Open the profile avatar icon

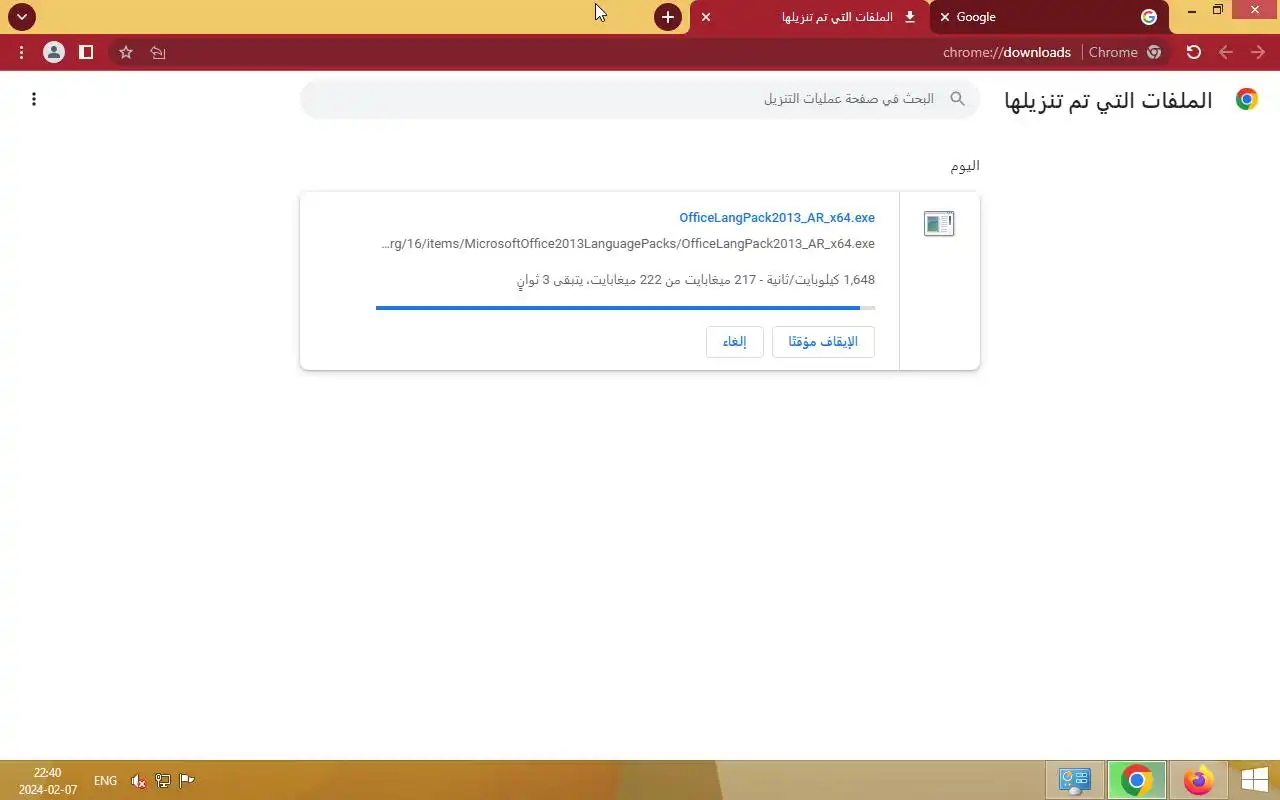pos(54,52)
